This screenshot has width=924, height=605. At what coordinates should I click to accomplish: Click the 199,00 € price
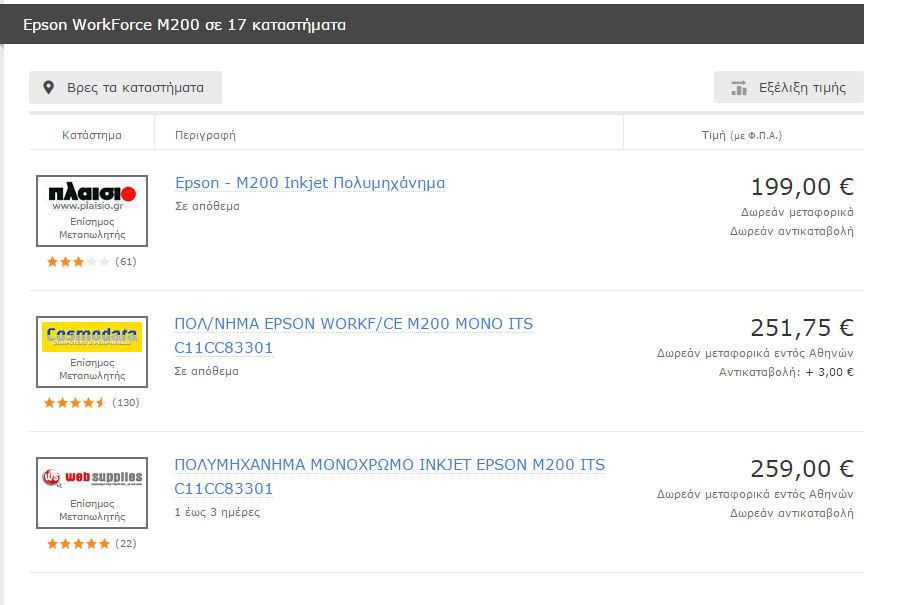tap(802, 187)
